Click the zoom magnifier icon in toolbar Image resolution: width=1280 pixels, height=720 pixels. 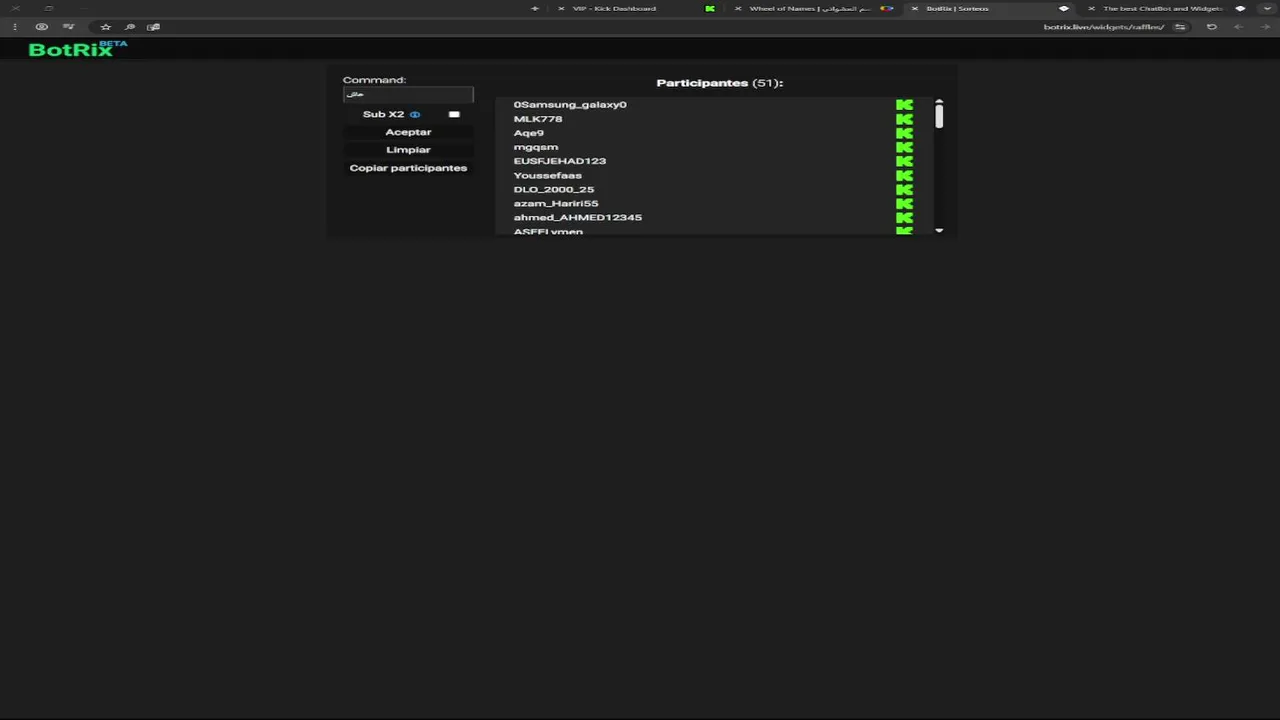coord(130,27)
